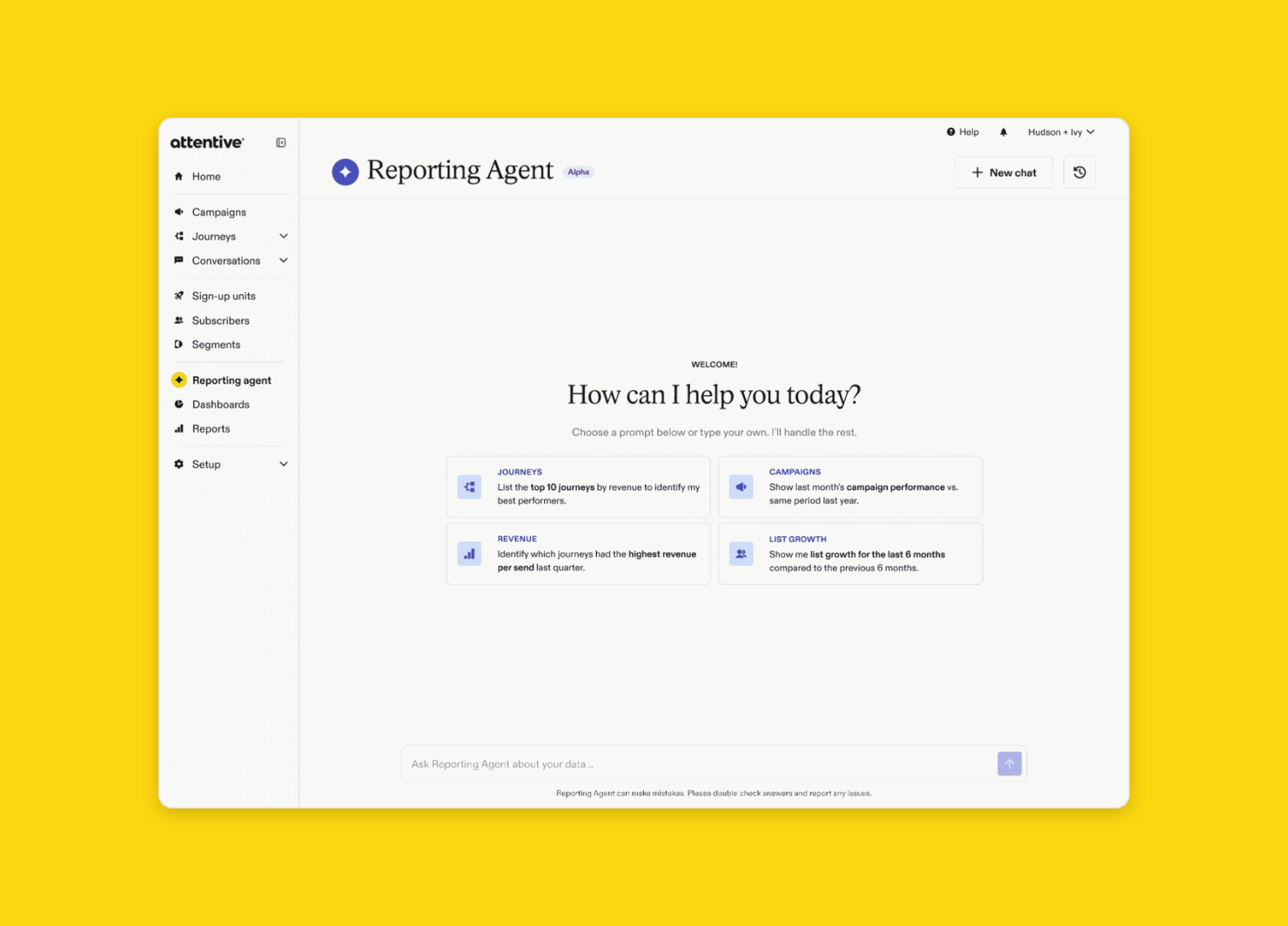Click the Segments pie icon
This screenshot has height=926, width=1288.
[x=179, y=345]
